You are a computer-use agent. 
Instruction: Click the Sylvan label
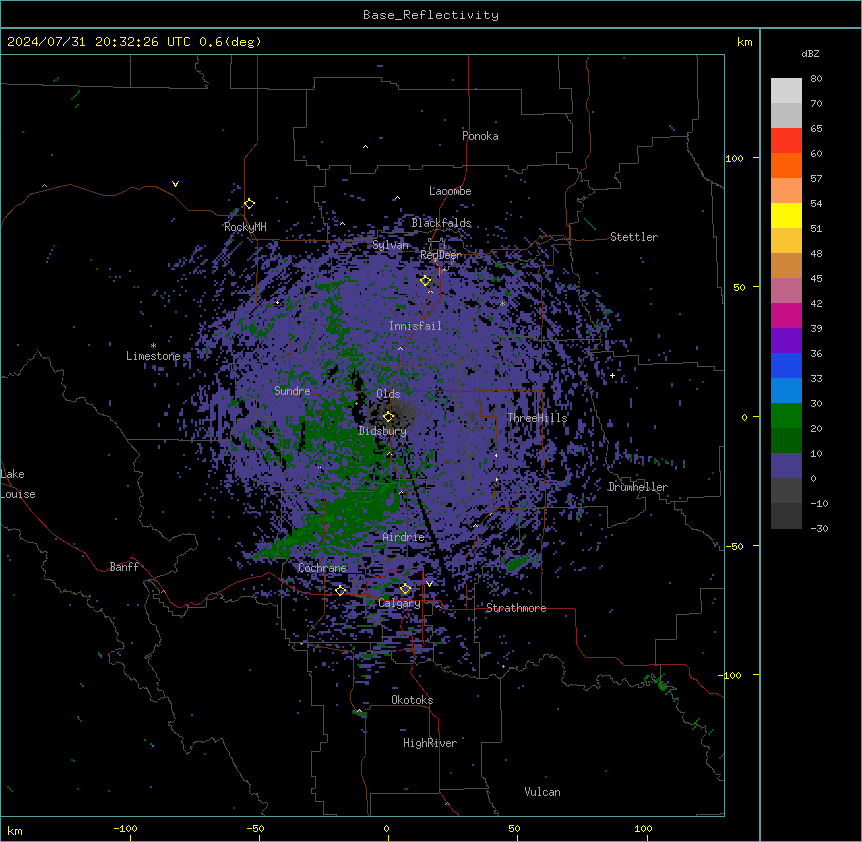(x=390, y=245)
